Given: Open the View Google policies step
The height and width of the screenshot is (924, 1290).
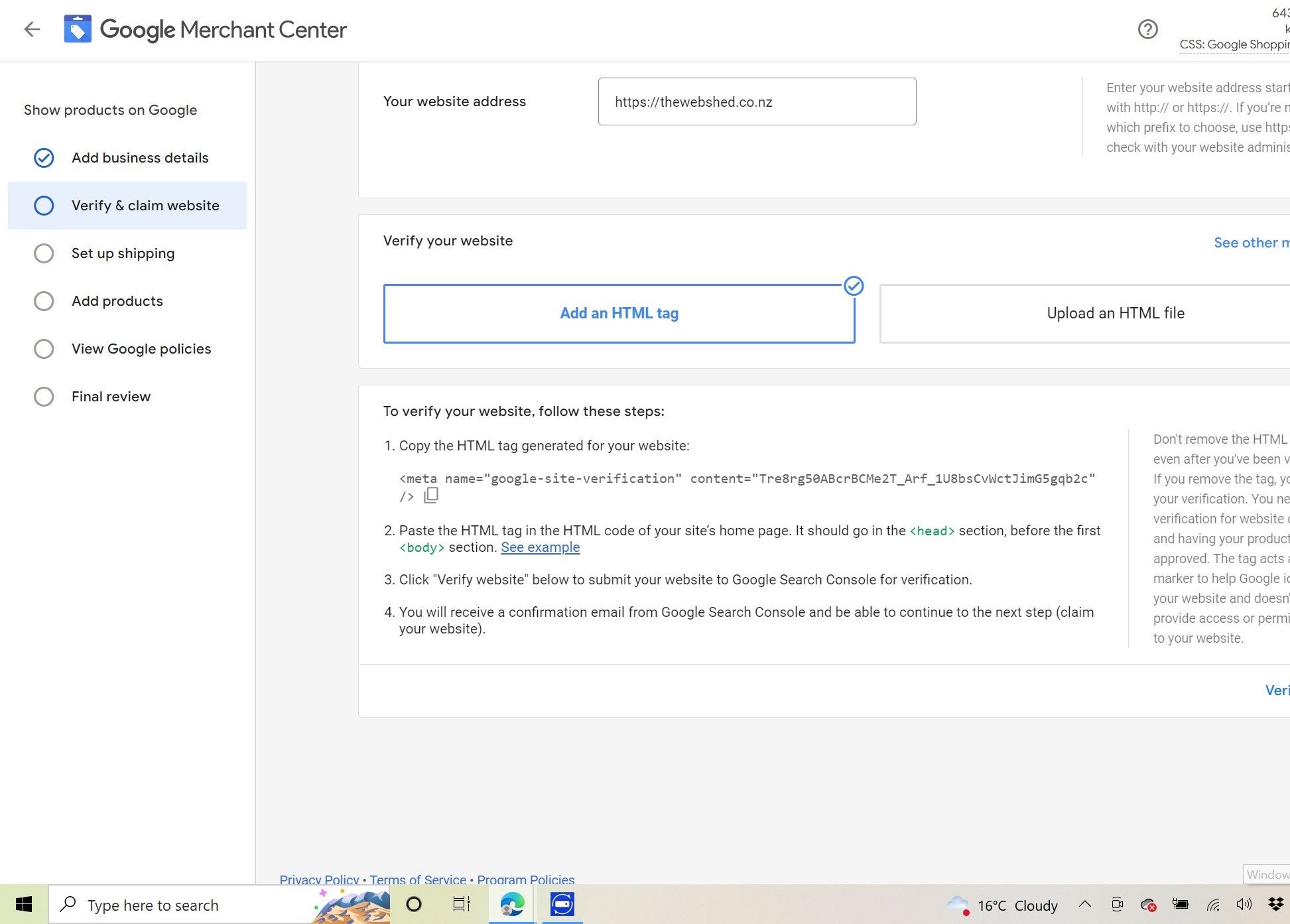Looking at the screenshot, I should (141, 349).
